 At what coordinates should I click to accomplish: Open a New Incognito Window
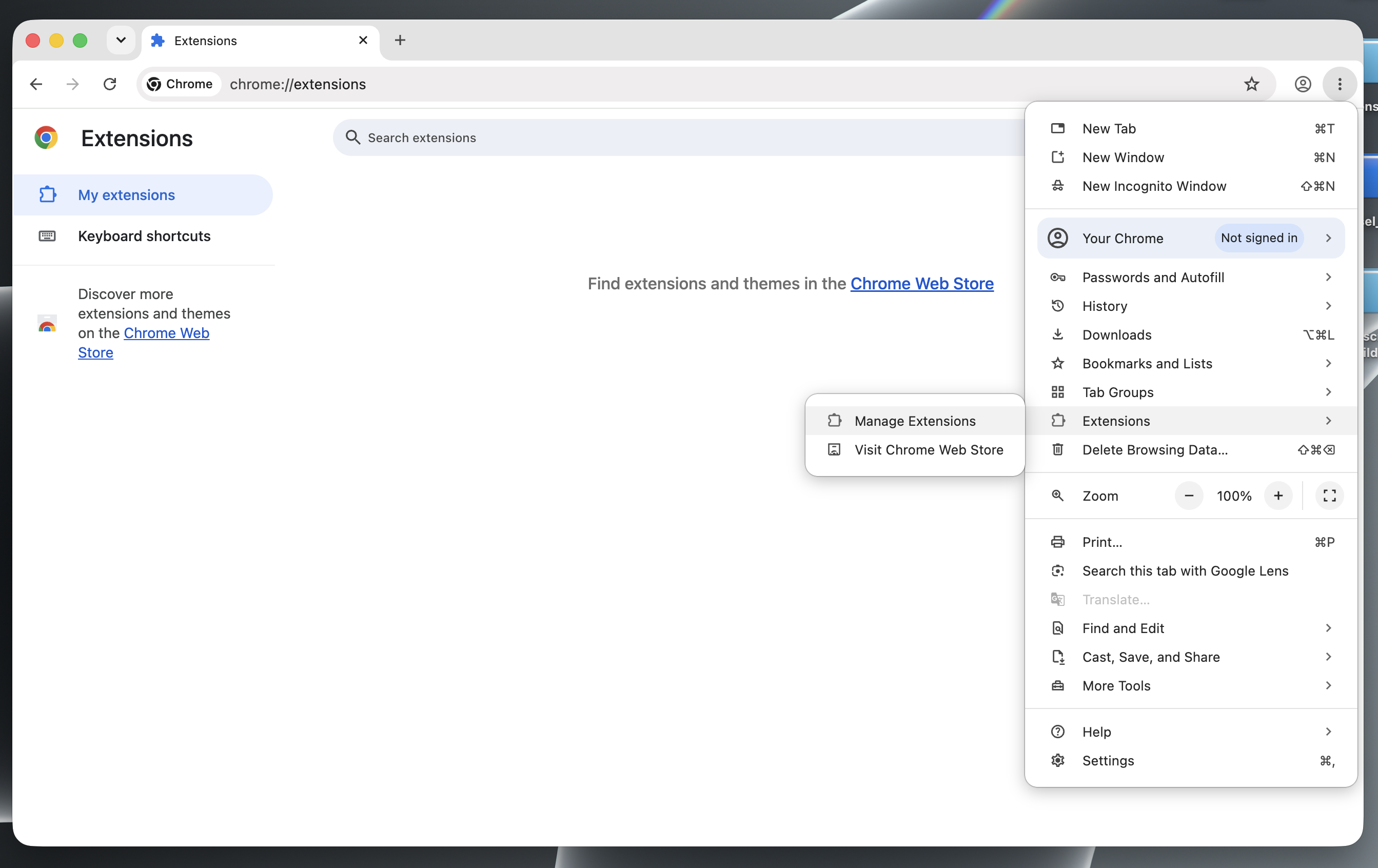click(1190, 186)
